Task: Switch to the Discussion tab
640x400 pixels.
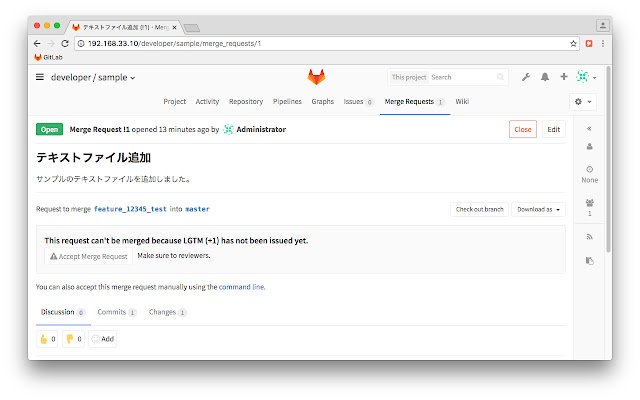Action: (63, 312)
